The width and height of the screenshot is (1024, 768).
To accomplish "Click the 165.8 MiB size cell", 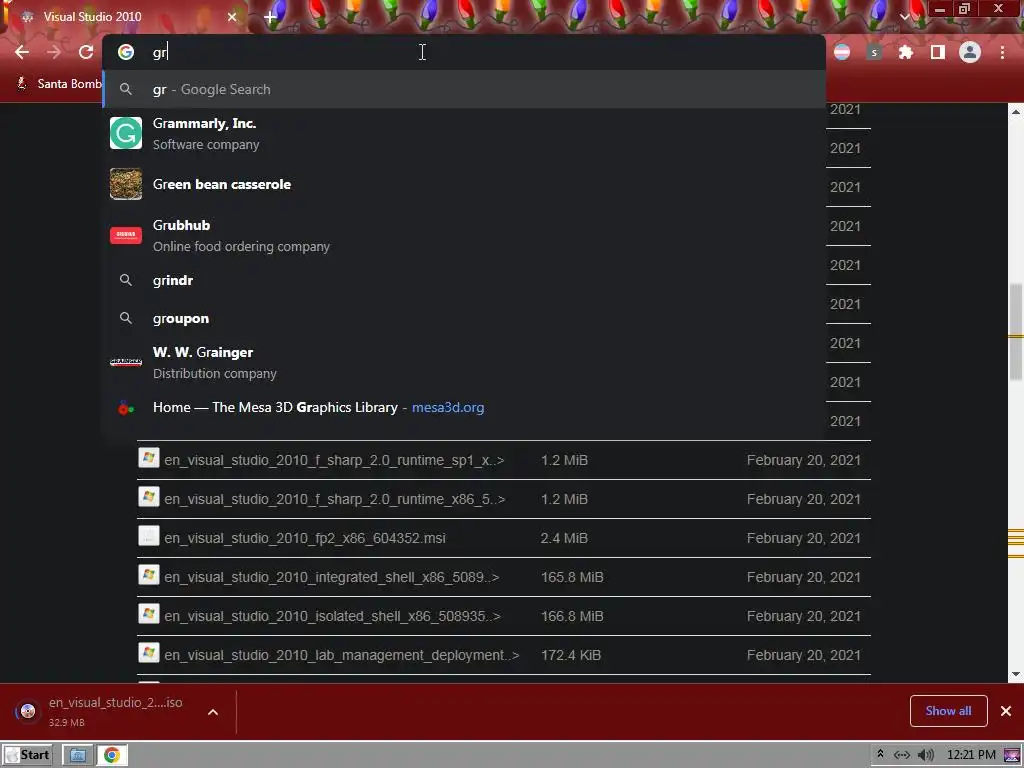I will [x=572, y=578].
